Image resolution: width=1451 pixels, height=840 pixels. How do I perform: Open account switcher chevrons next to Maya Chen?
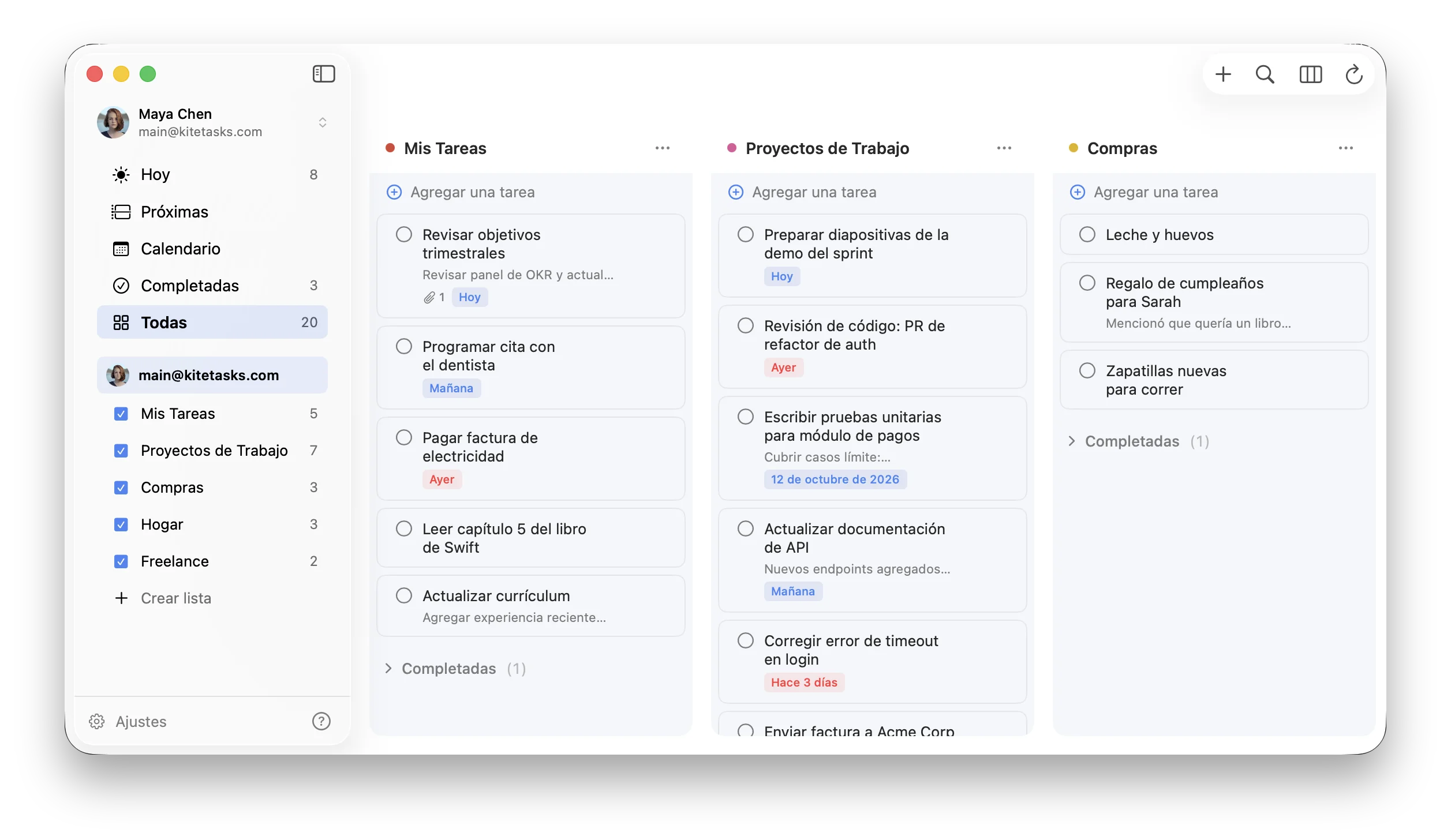[x=323, y=122]
